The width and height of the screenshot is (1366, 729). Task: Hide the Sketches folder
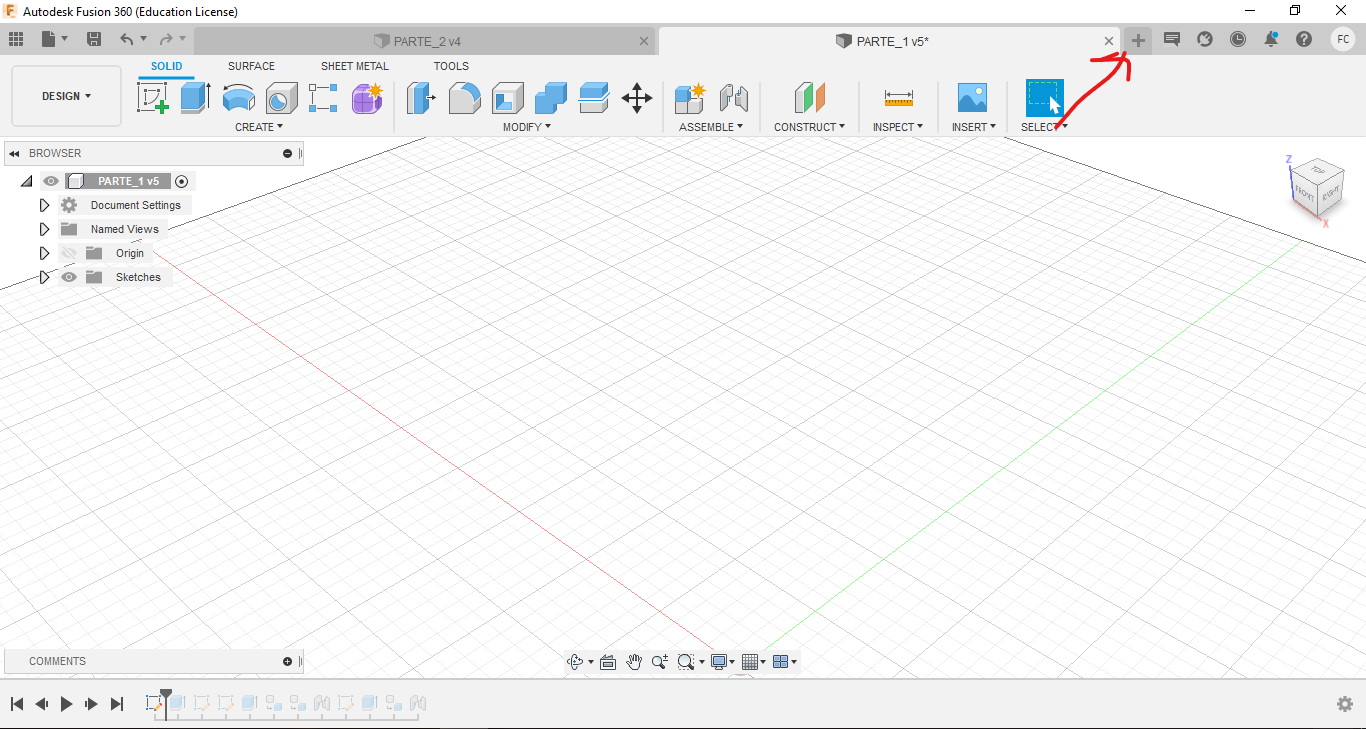tap(69, 277)
